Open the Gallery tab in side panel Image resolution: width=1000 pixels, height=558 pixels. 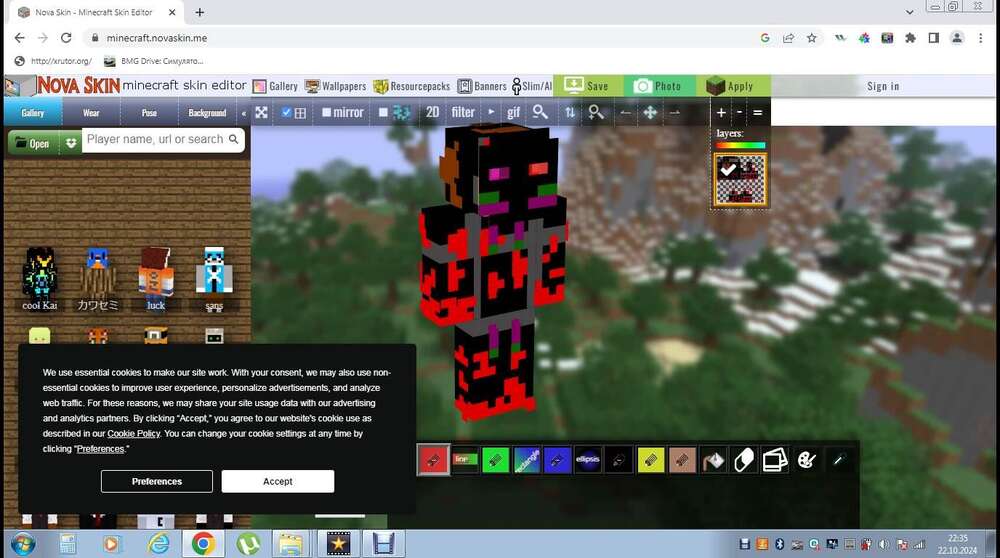coord(33,113)
